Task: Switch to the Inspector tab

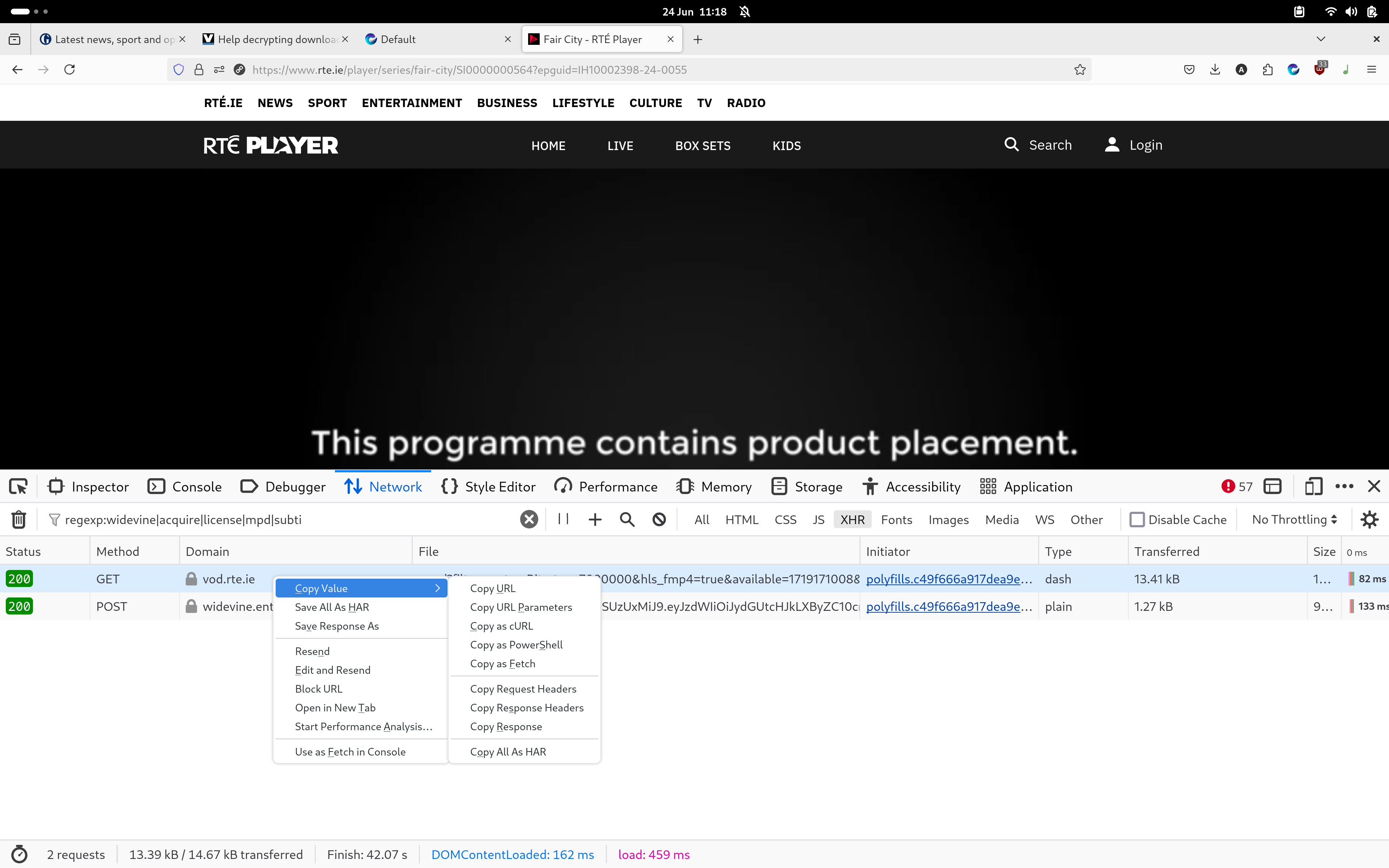Action: point(88,487)
